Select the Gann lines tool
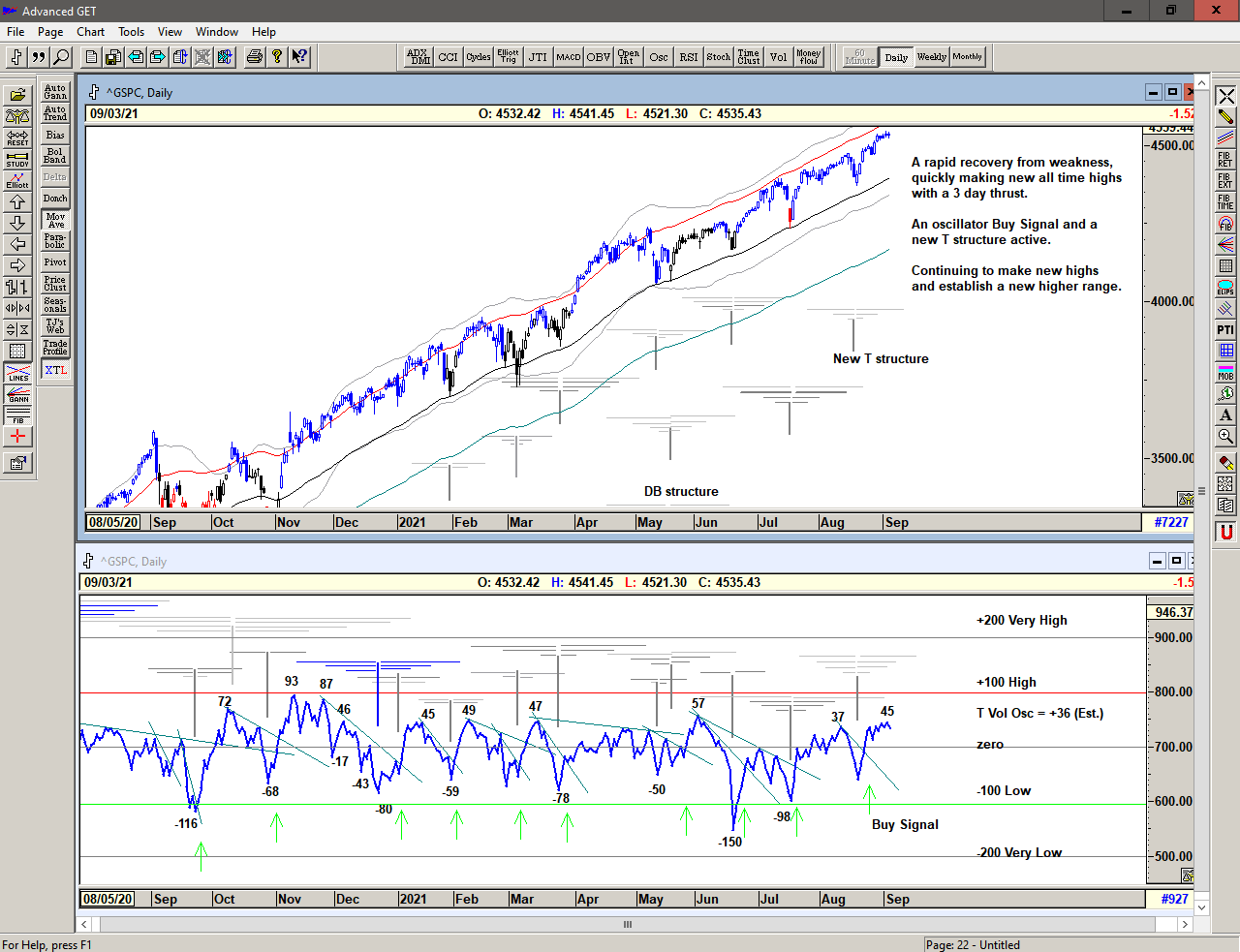The height and width of the screenshot is (952, 1240). click(17, 394)
